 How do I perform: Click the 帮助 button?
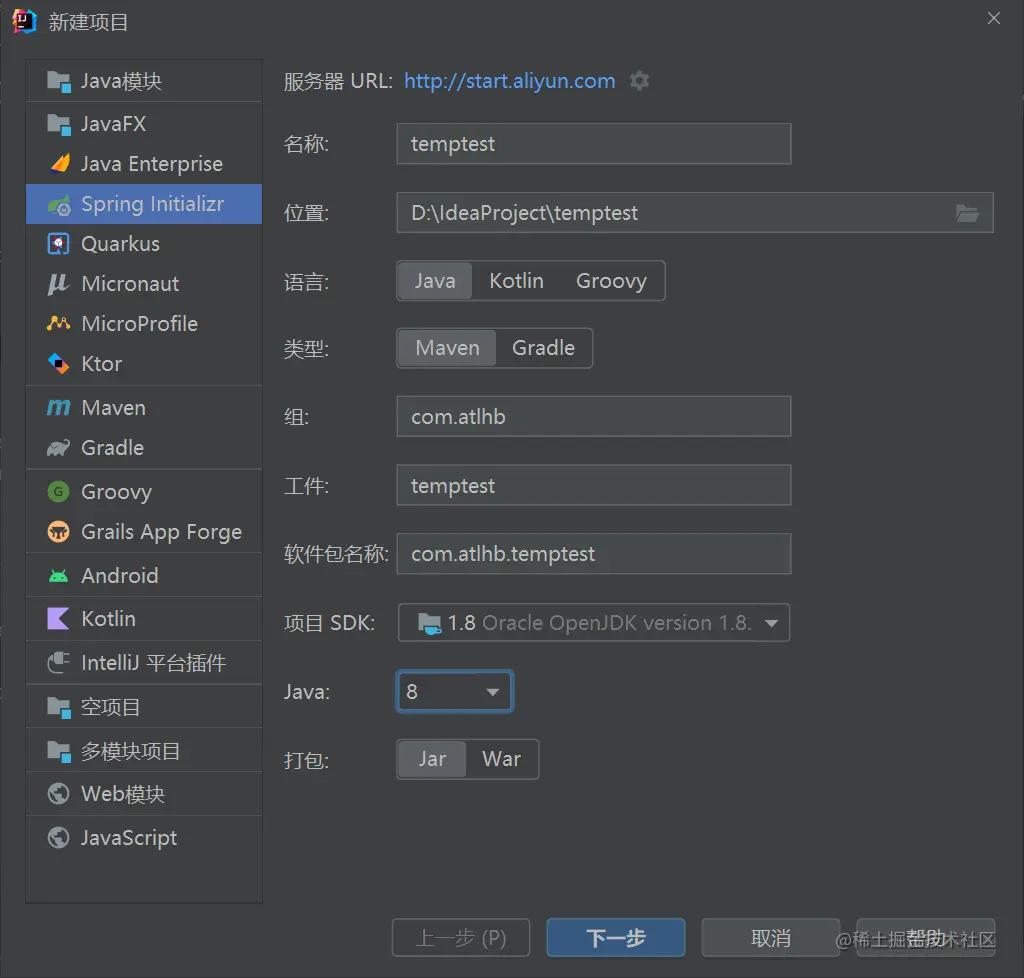[925, 938]
